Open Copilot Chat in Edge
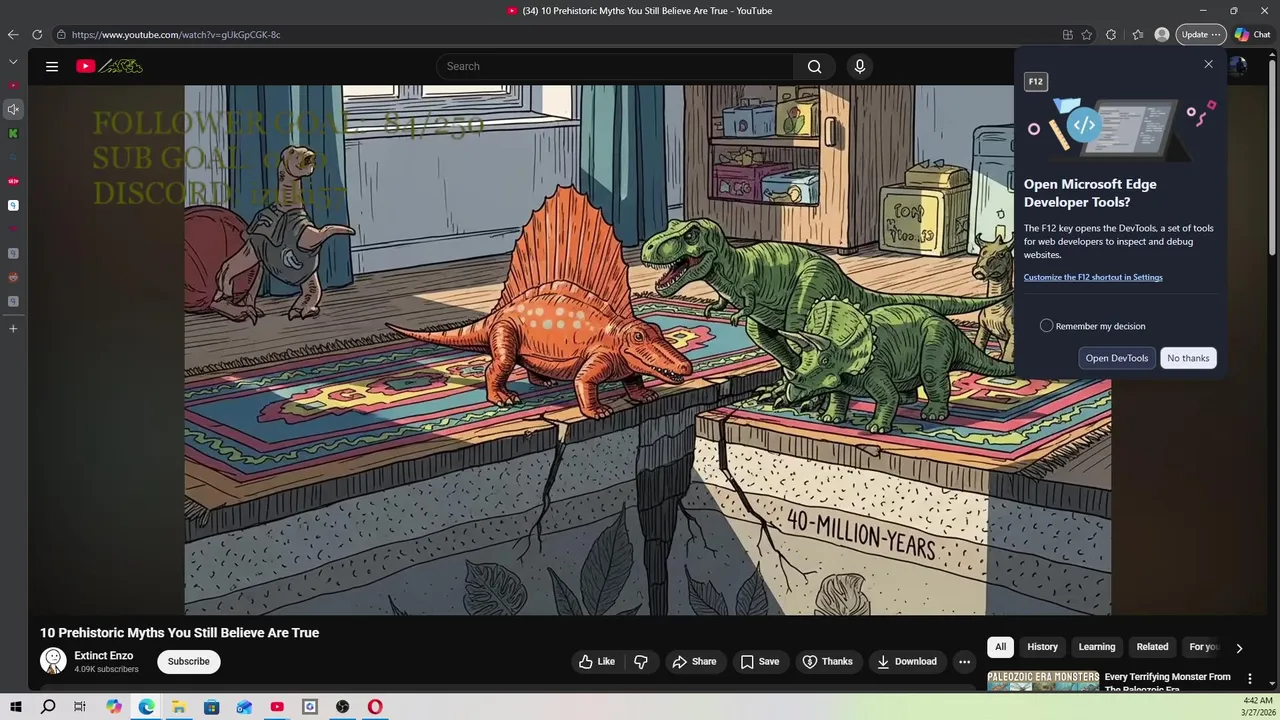1280x720 pixels. 1252,35
